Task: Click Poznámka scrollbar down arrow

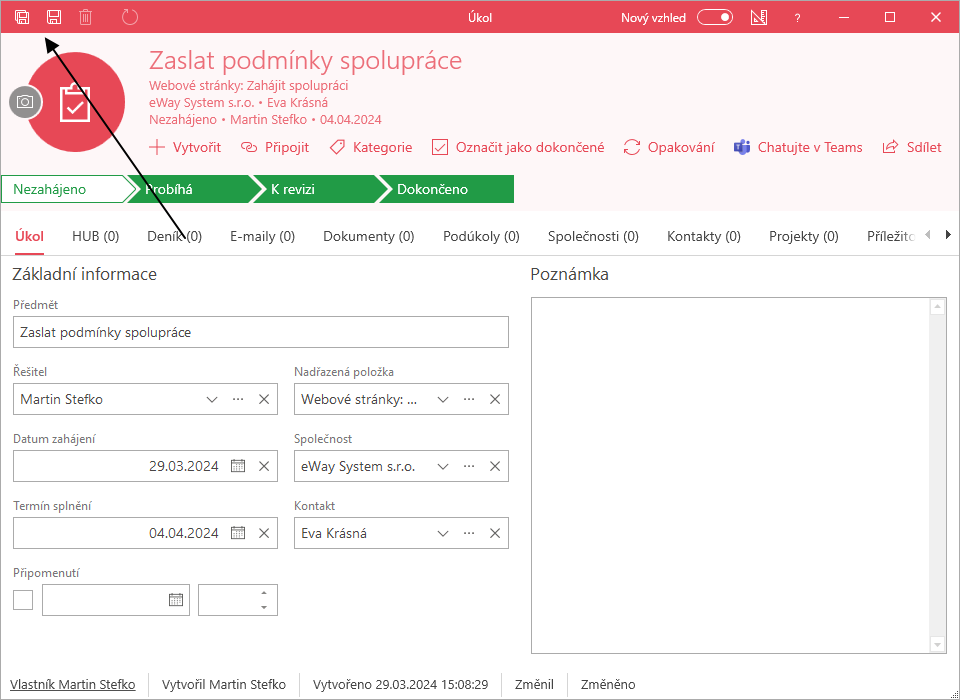Action: click(937, 644)
